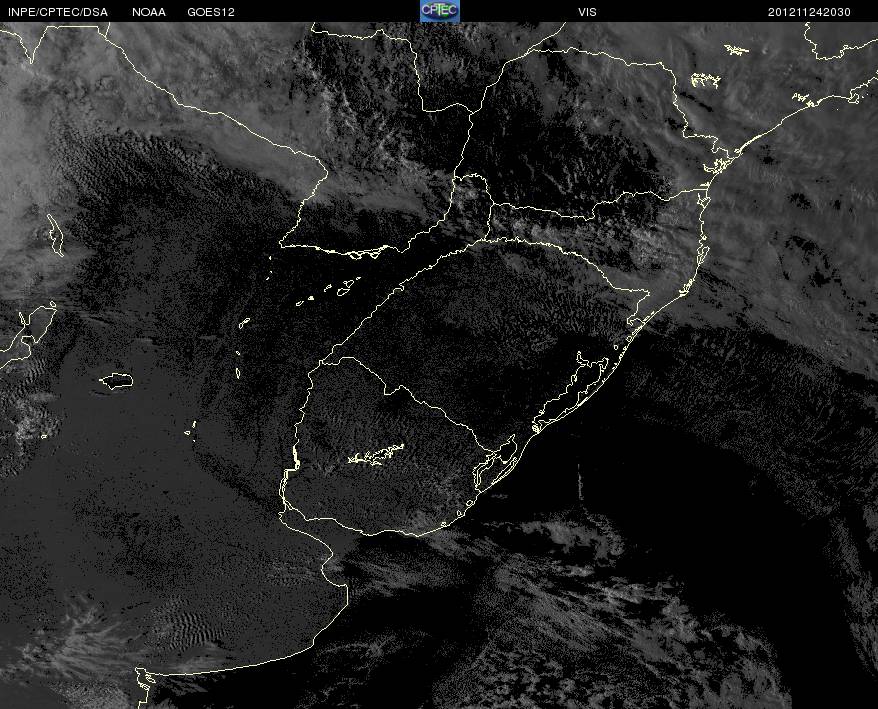Select the INPE/CPTEC/DSA header label
The width and height of the screenshot is (878, 709).
pos(57,12)
